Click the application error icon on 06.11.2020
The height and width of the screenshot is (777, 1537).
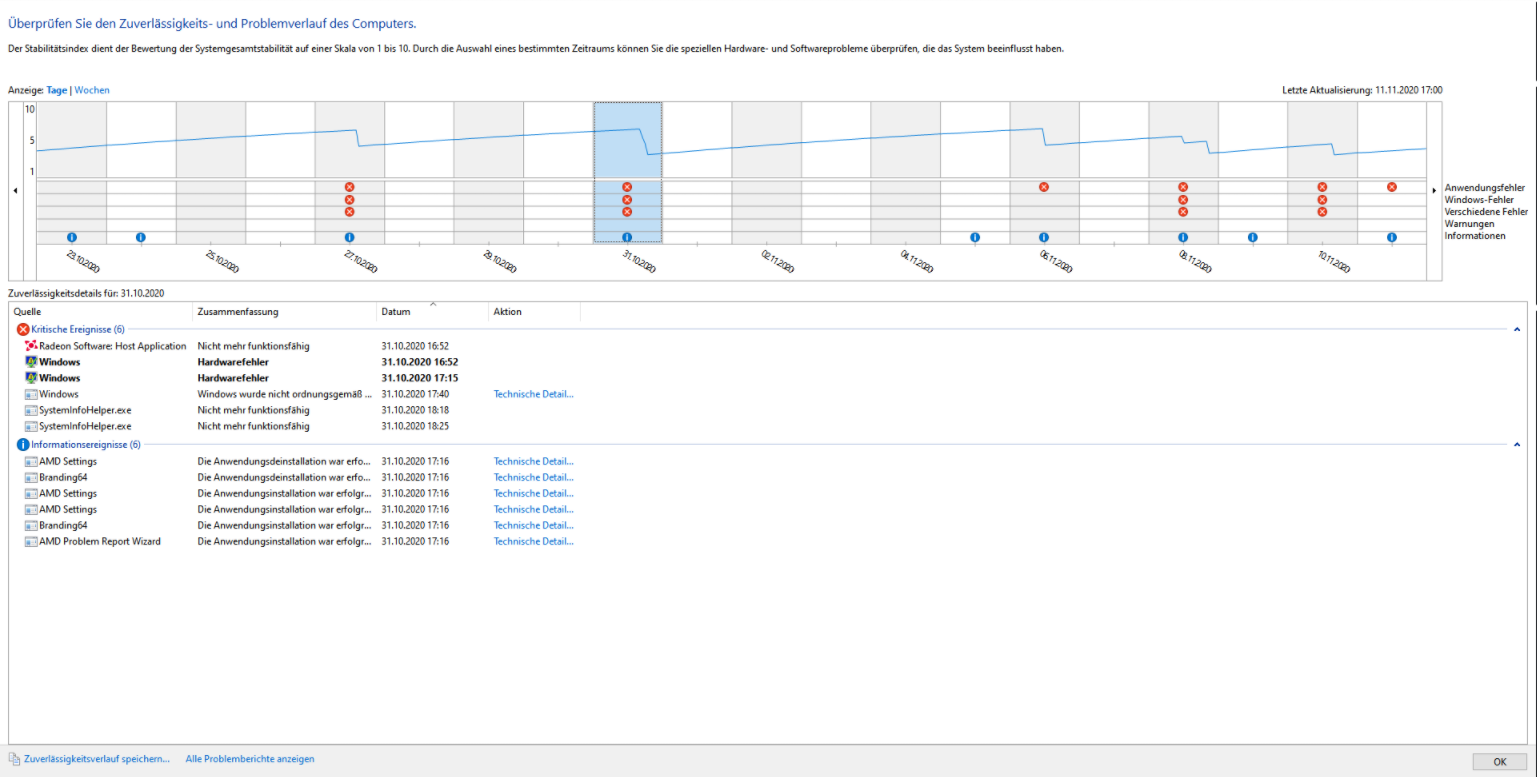coord(1044,187)
